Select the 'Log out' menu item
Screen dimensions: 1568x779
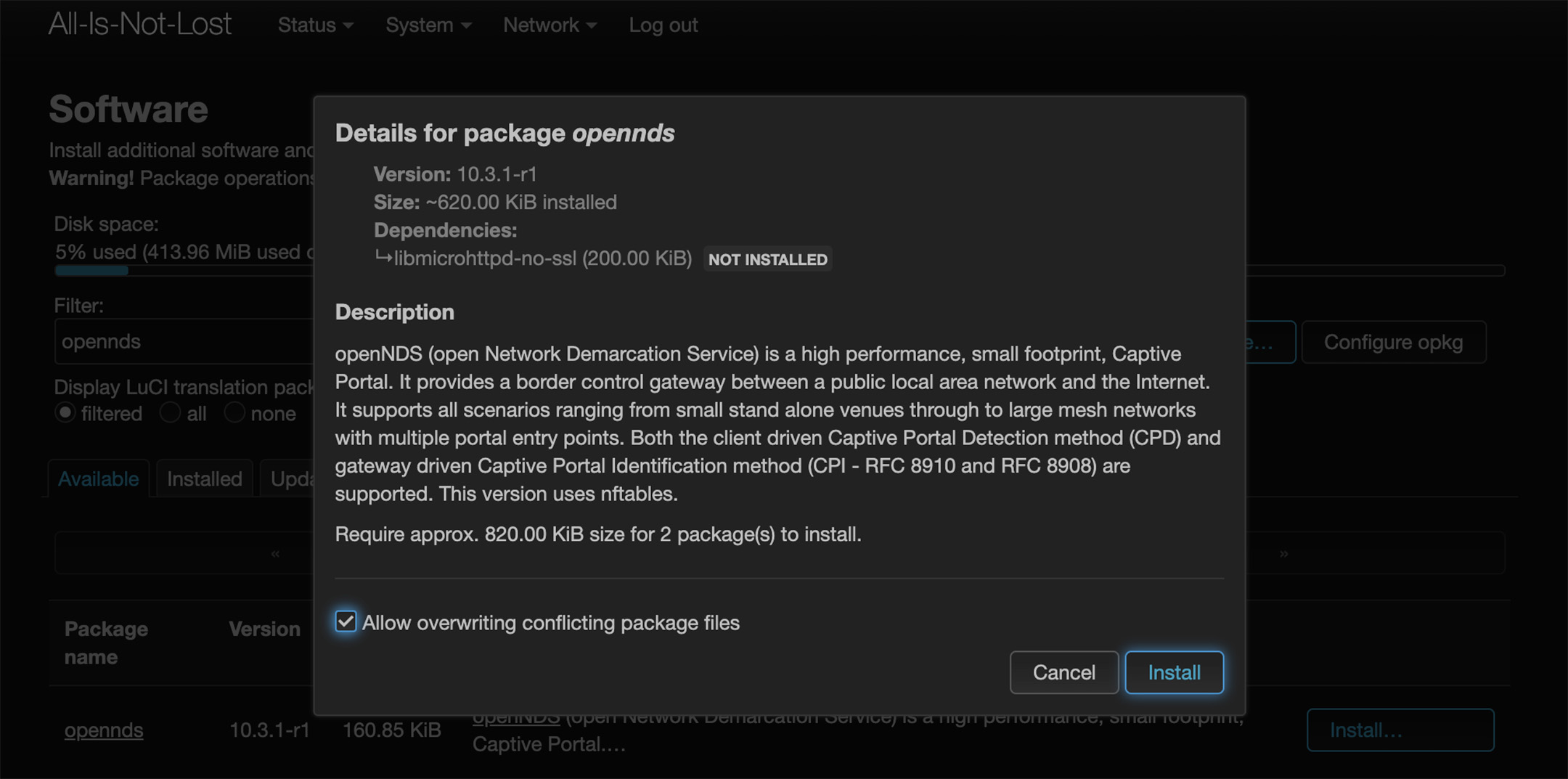[x=662, y=24]
